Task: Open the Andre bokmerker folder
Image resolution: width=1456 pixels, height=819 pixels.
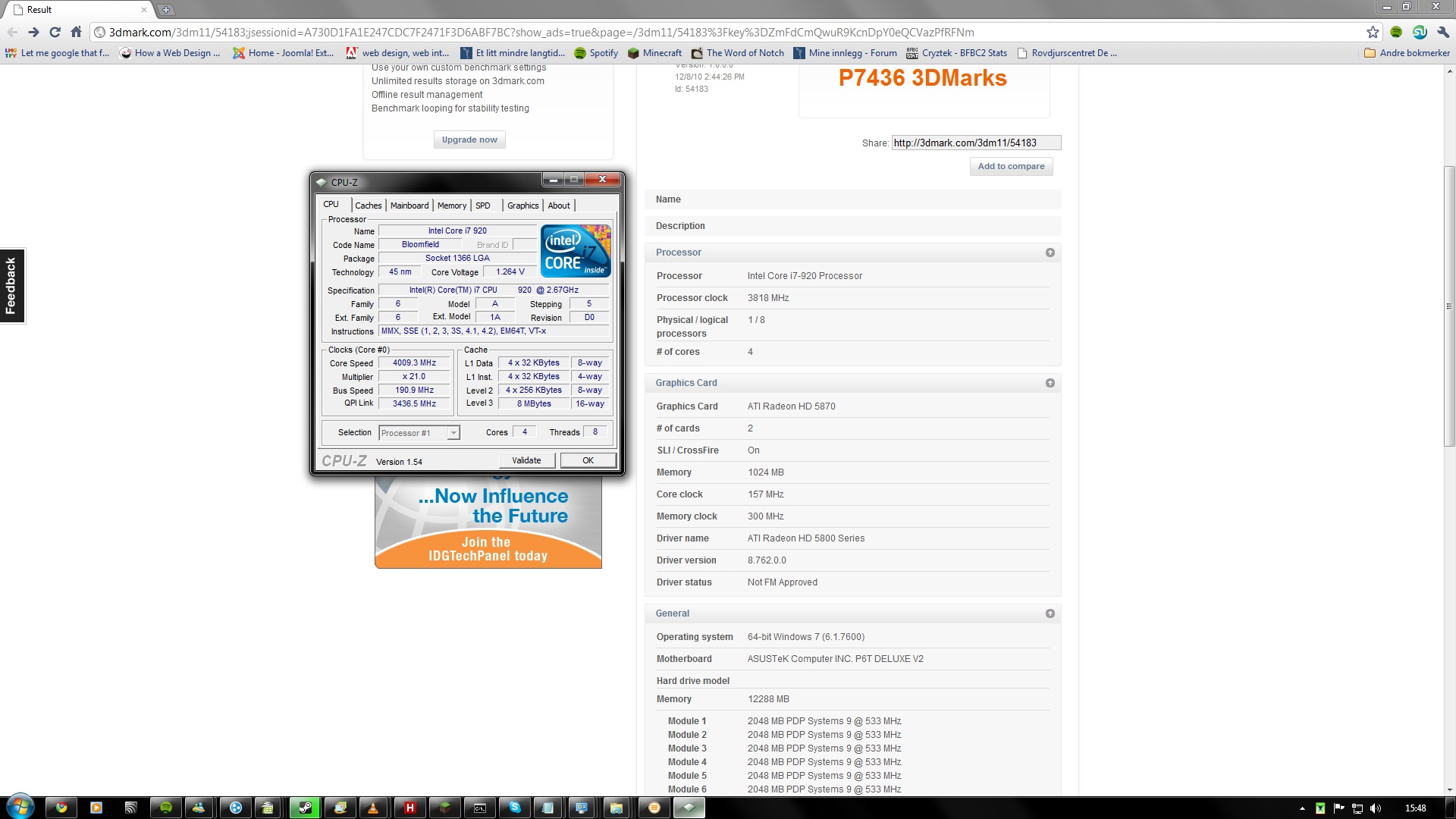Action: (1407, 53)
